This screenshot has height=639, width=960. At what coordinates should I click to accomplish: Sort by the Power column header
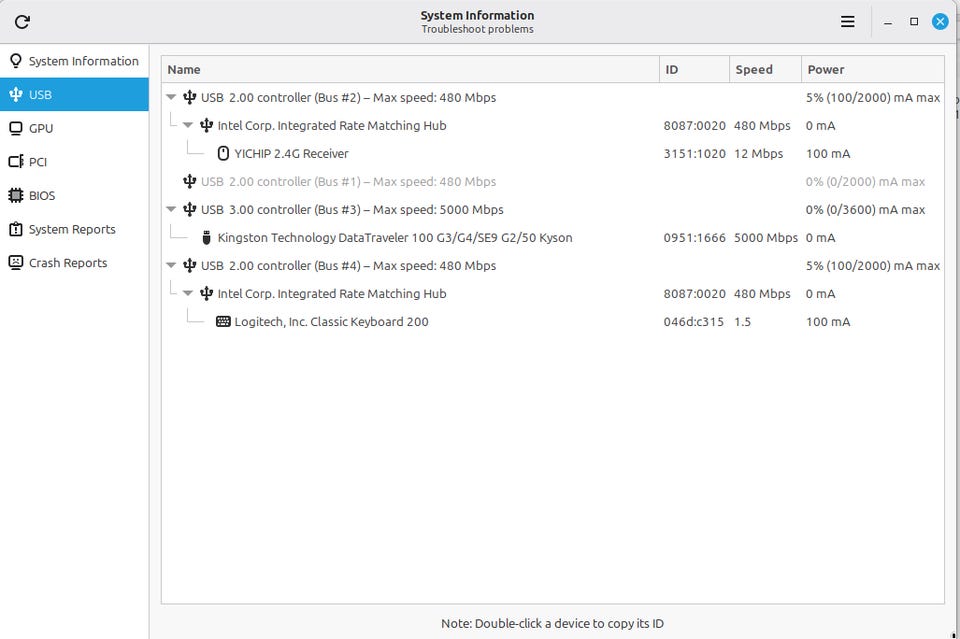click(x=873, y=69)
